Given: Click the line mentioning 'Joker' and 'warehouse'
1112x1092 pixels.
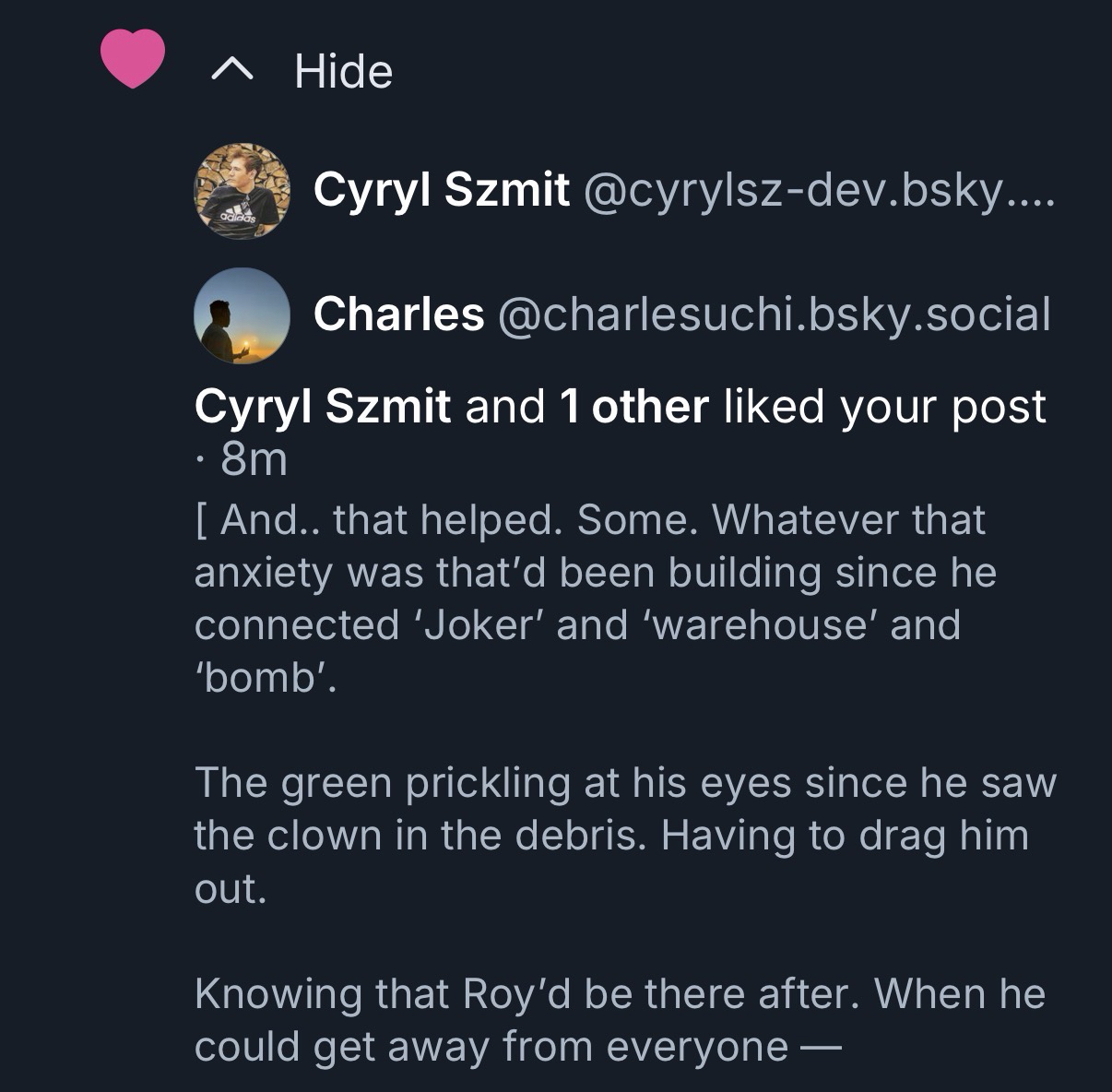Looking at the screenshot, I should [577, 625].
